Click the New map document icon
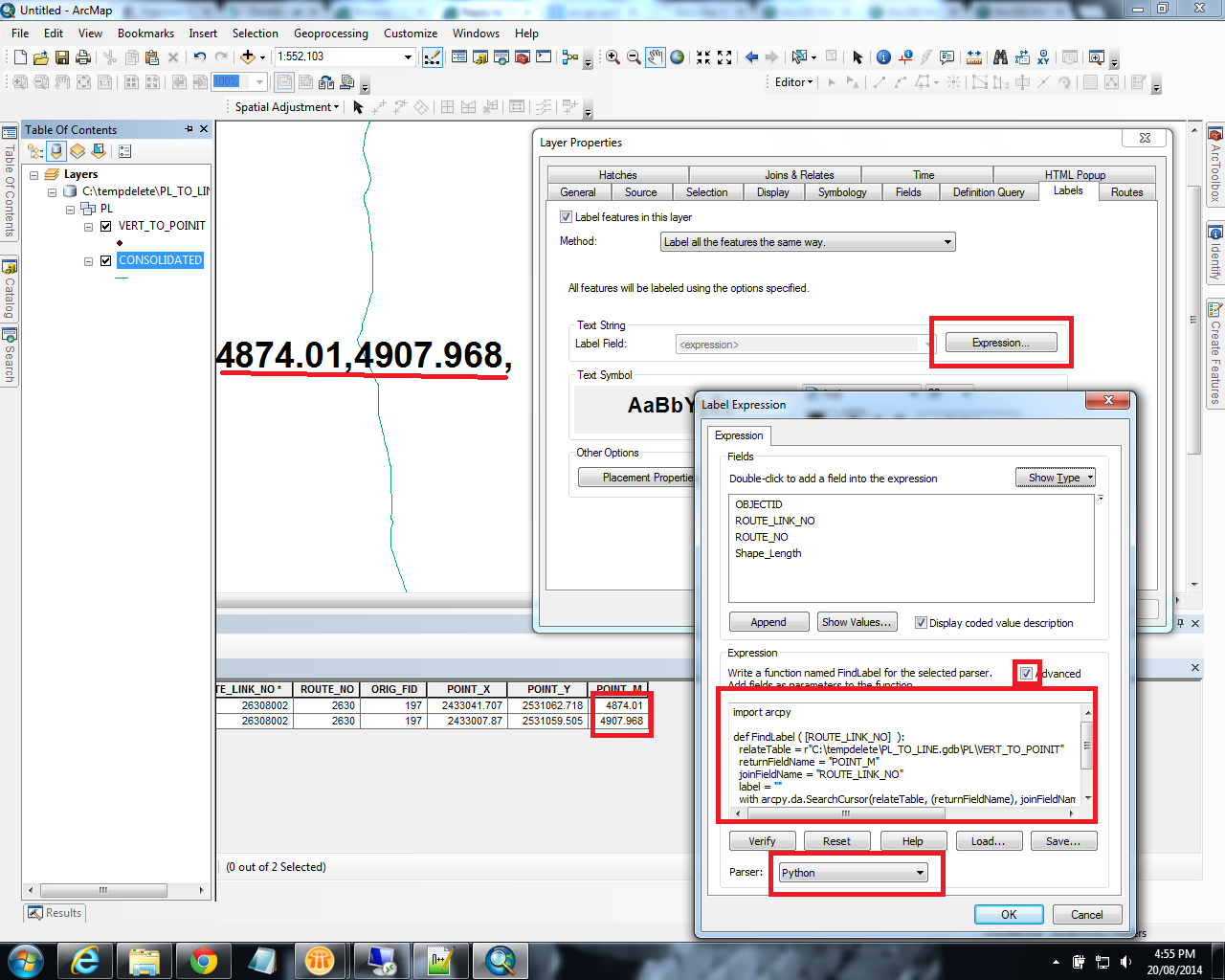Viewport: 1225px width, 980px height. pos(20,57)
